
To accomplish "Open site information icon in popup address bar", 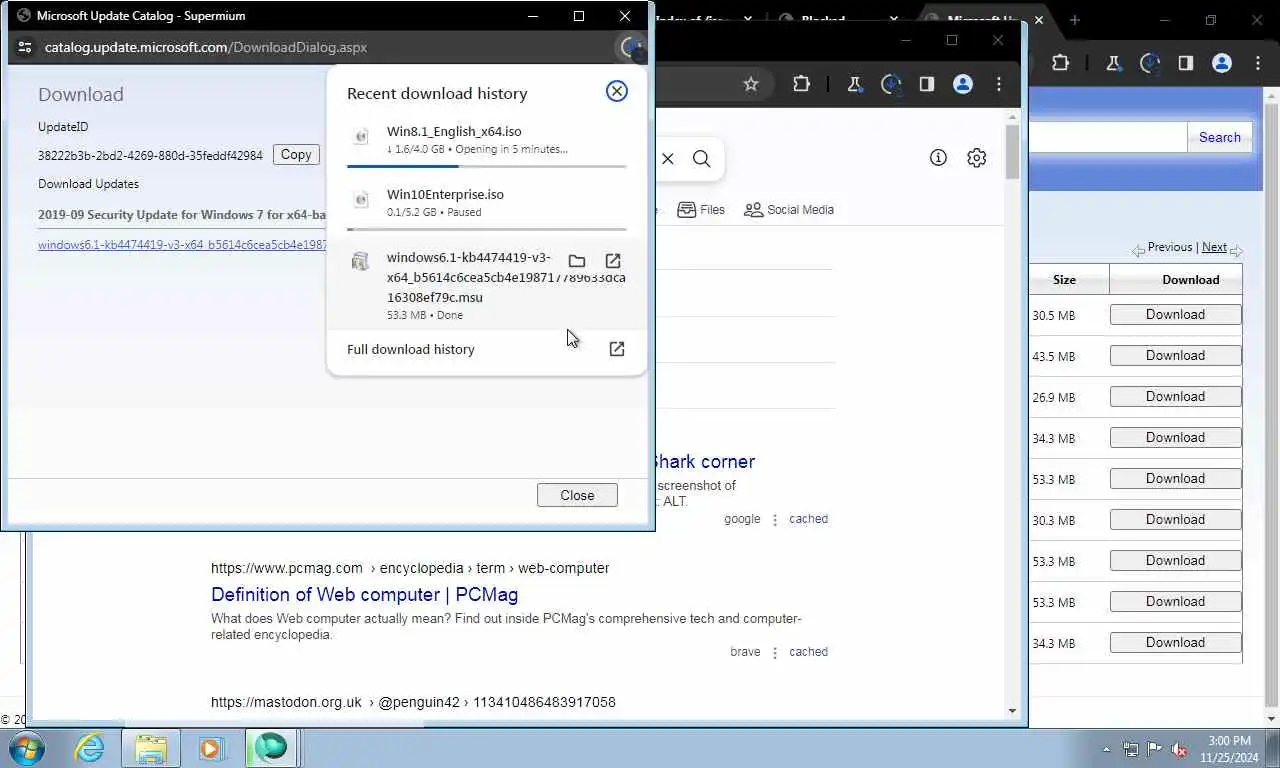I will click(25, 47).
